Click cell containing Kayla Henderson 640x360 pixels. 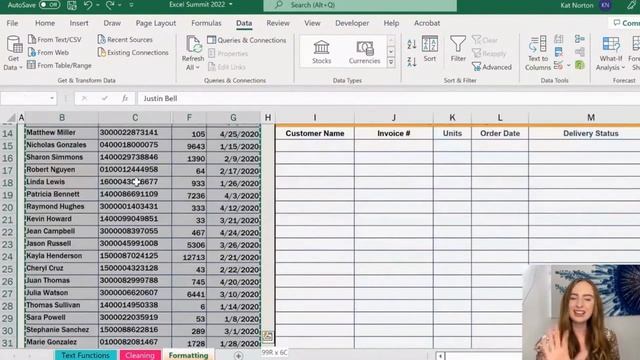(x=62, y=256)
